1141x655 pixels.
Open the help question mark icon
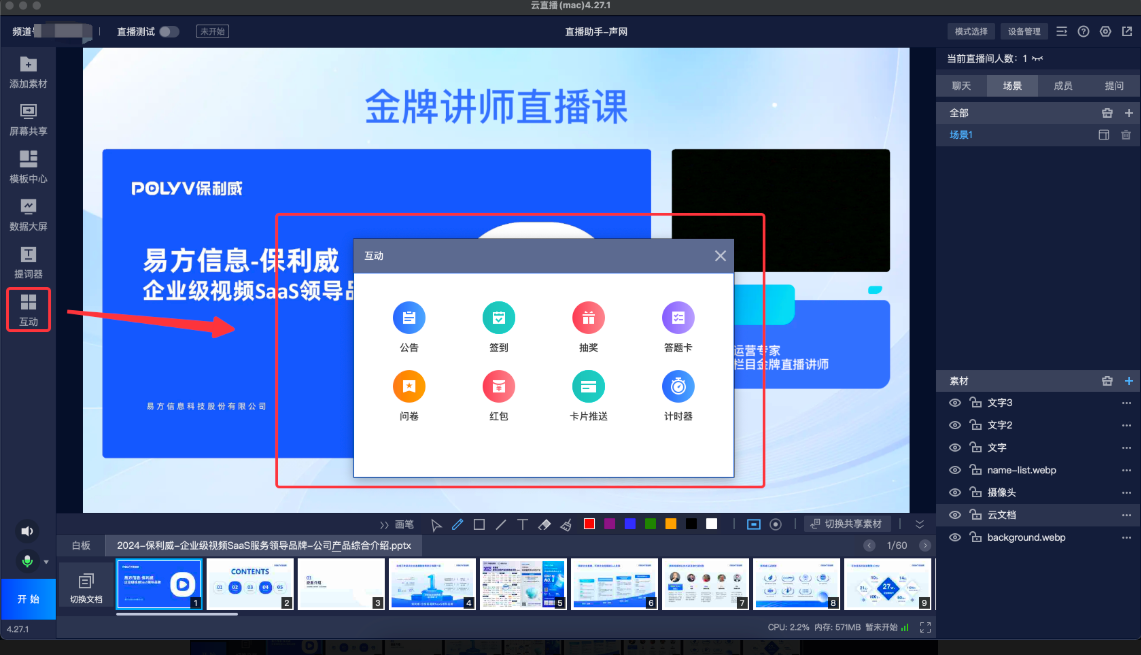tap(1084, 31)
